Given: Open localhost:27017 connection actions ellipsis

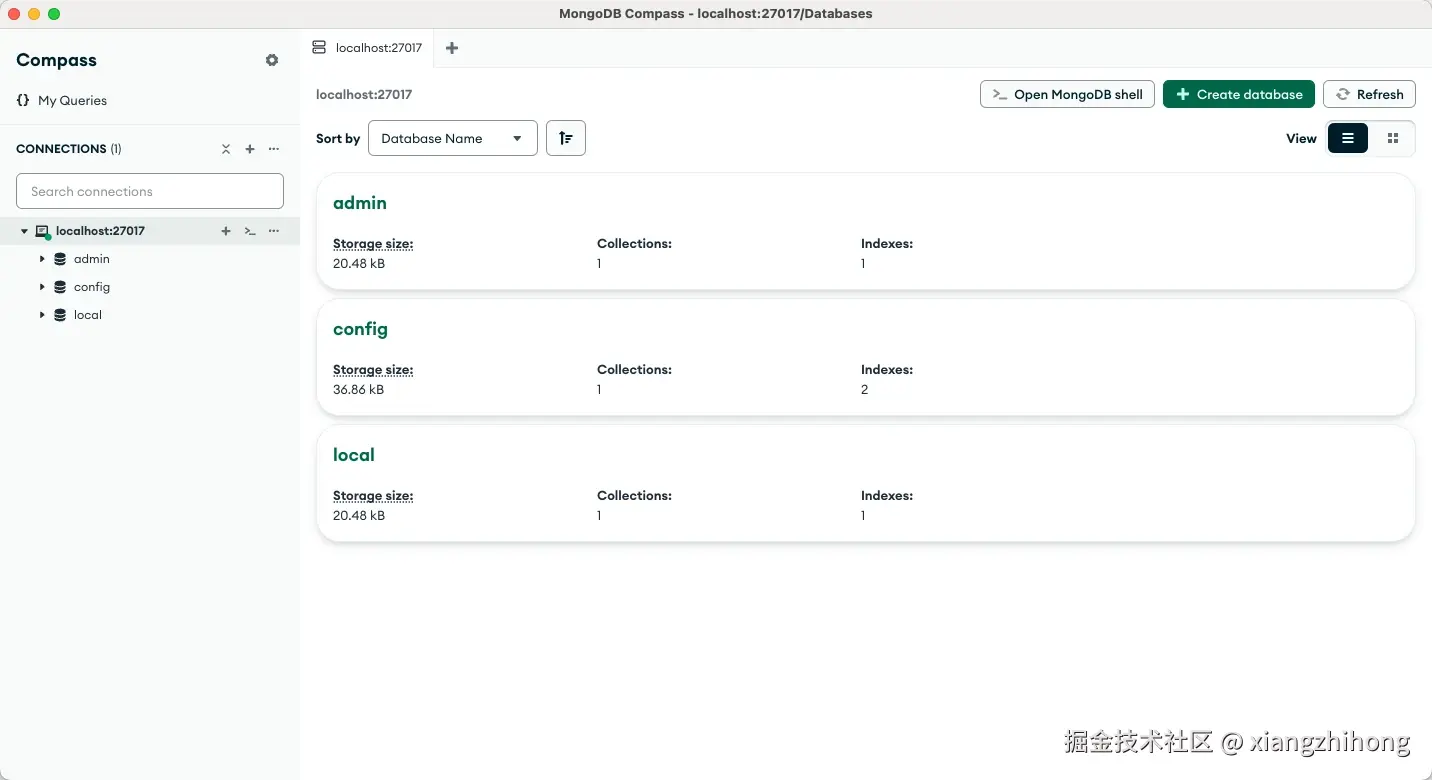Looking at the screenshot, I should click(274, 231).
